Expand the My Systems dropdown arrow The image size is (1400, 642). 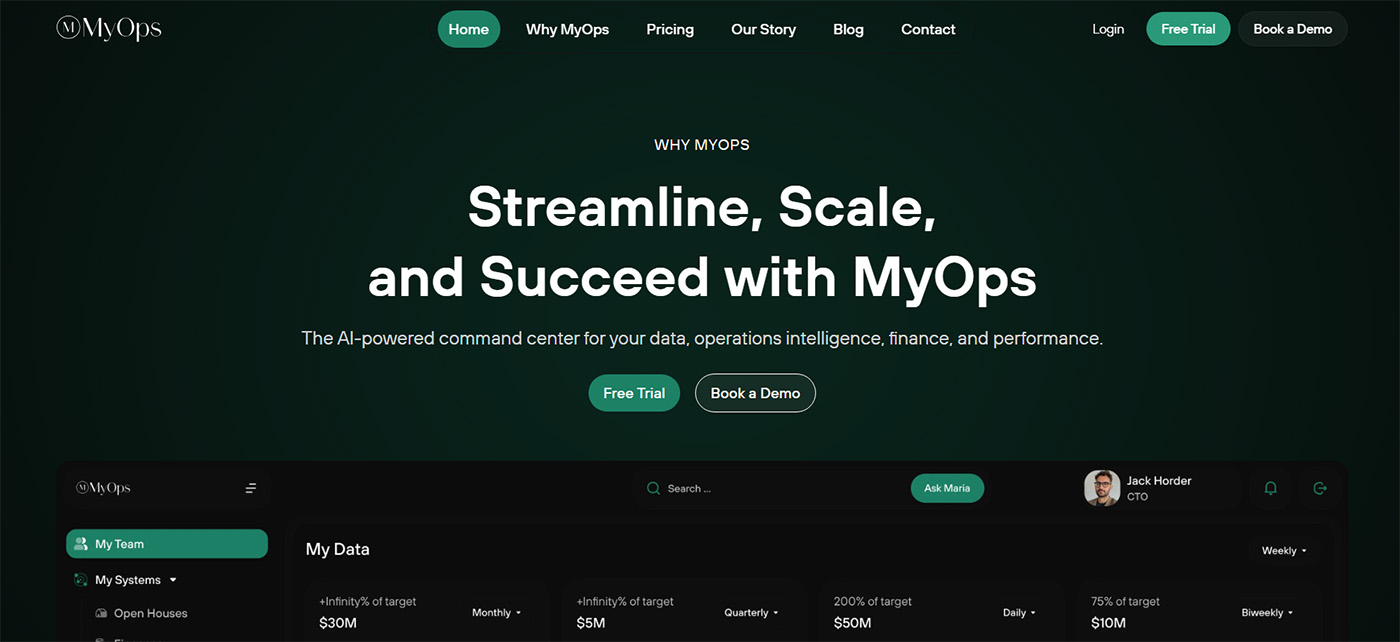click(173, 580)
